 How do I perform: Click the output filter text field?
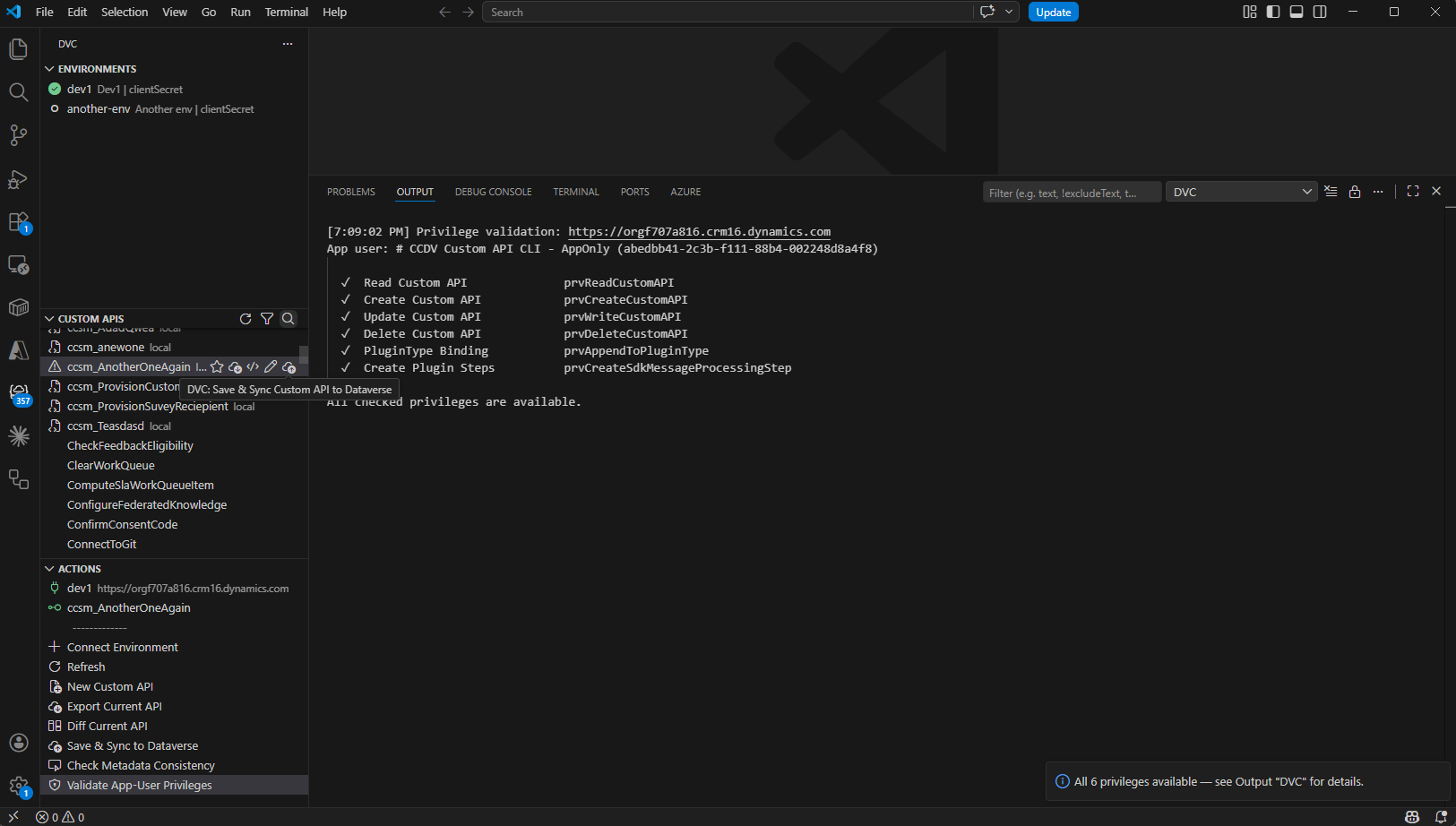pyautogui.click(x=1072, y=193)
